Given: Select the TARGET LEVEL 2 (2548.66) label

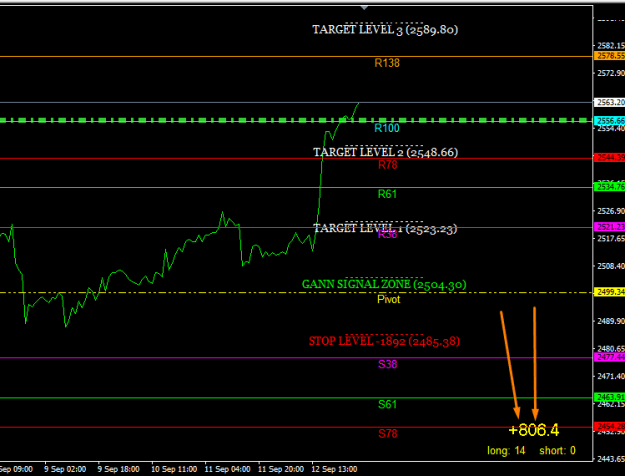Looking at the screenshot, I should click(x=385, y=152).
